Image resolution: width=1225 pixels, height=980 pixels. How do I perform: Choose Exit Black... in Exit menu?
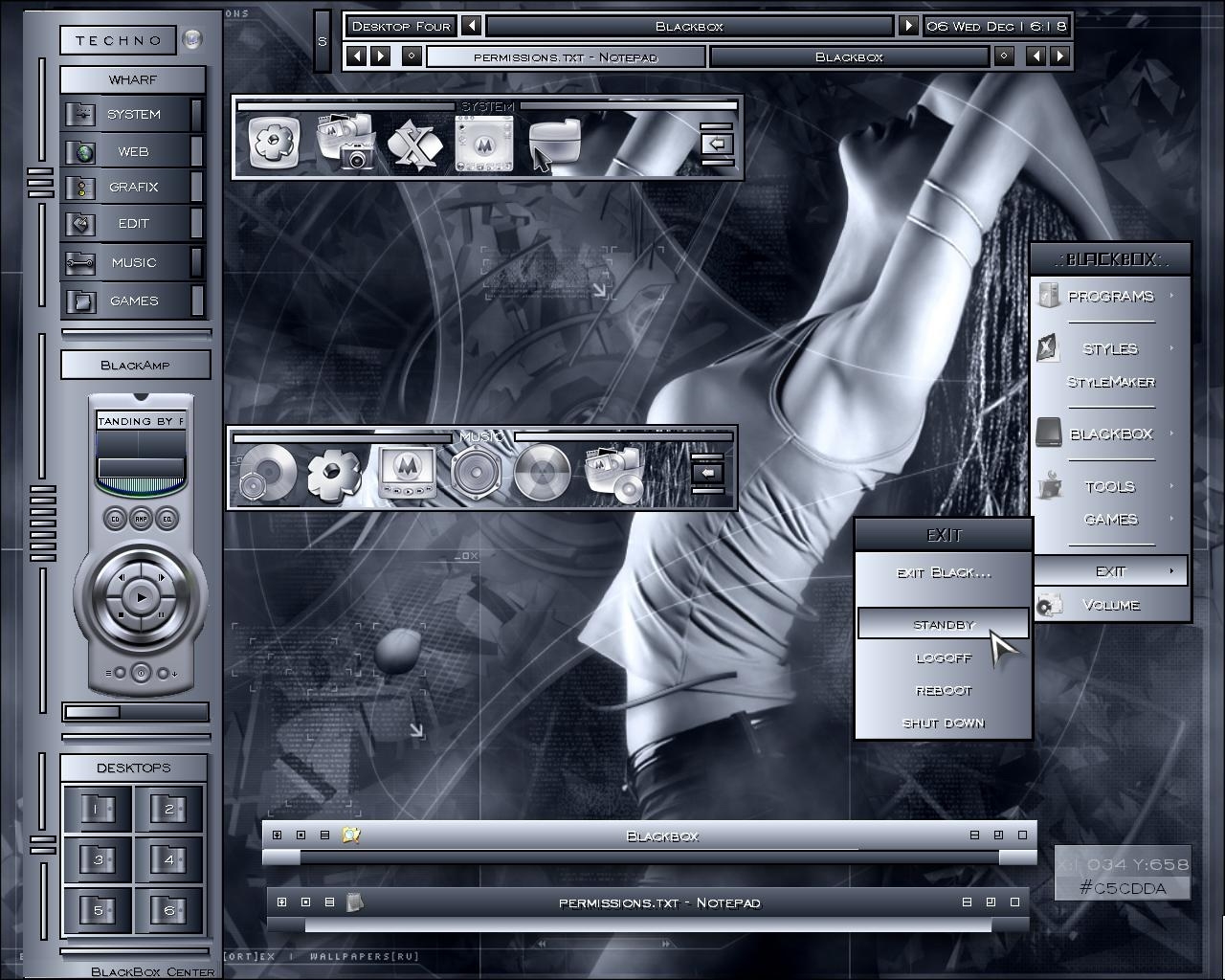[944, 572]
